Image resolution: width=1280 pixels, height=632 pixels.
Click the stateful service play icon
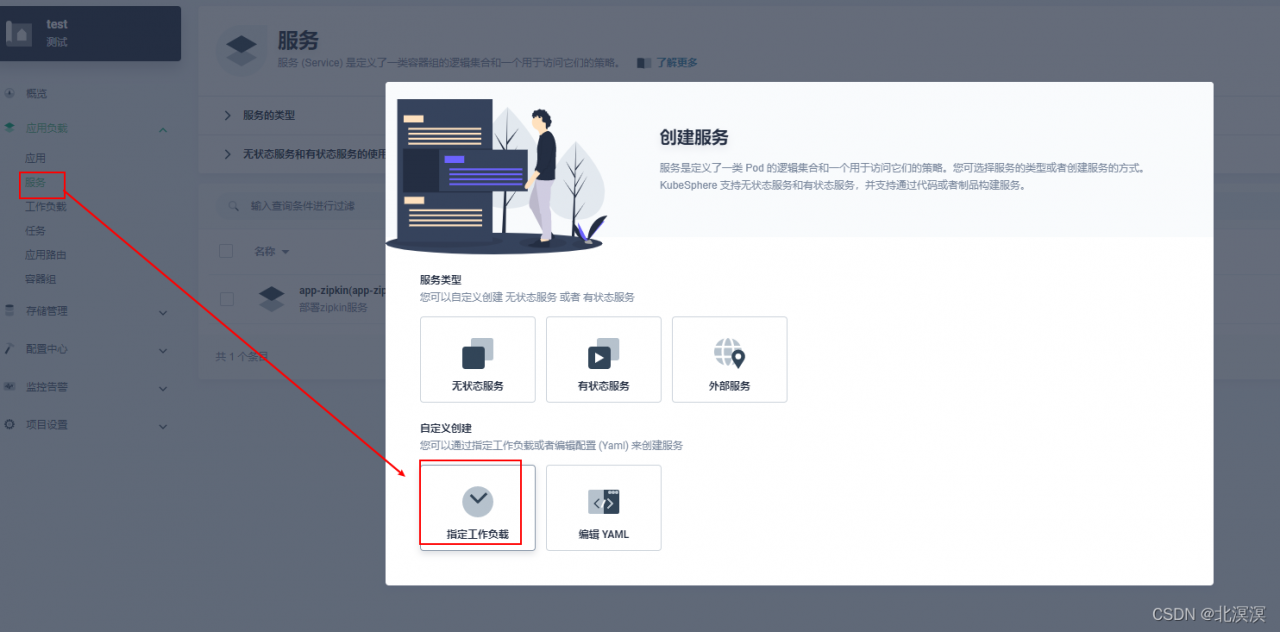click(604, 353)
